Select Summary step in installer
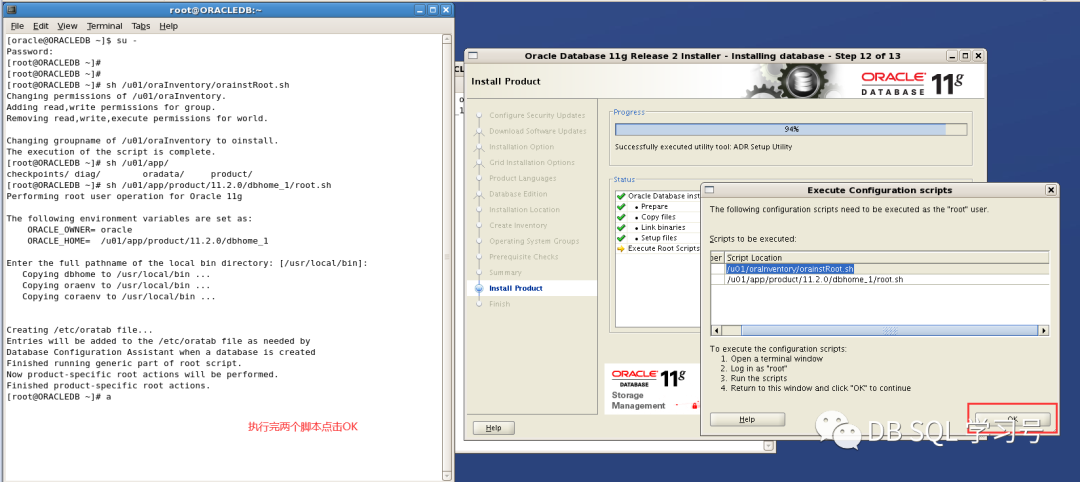 coord(506,273)
